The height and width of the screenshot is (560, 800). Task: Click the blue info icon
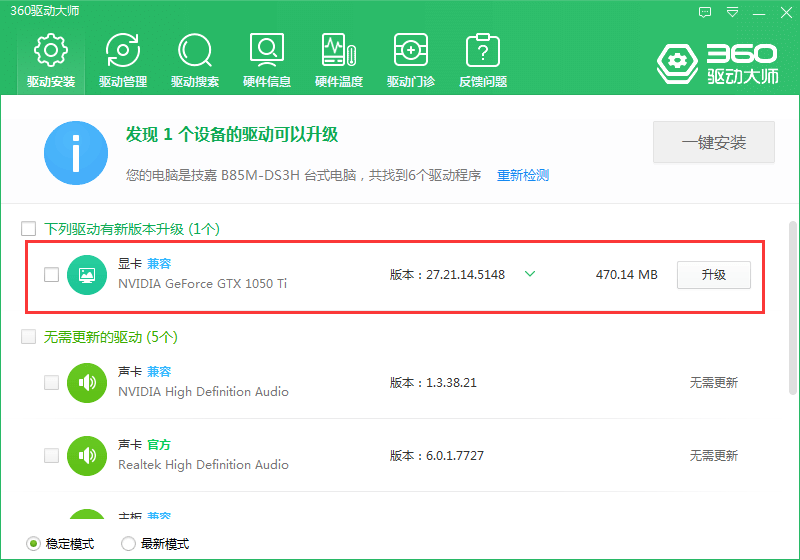point(76,153)
